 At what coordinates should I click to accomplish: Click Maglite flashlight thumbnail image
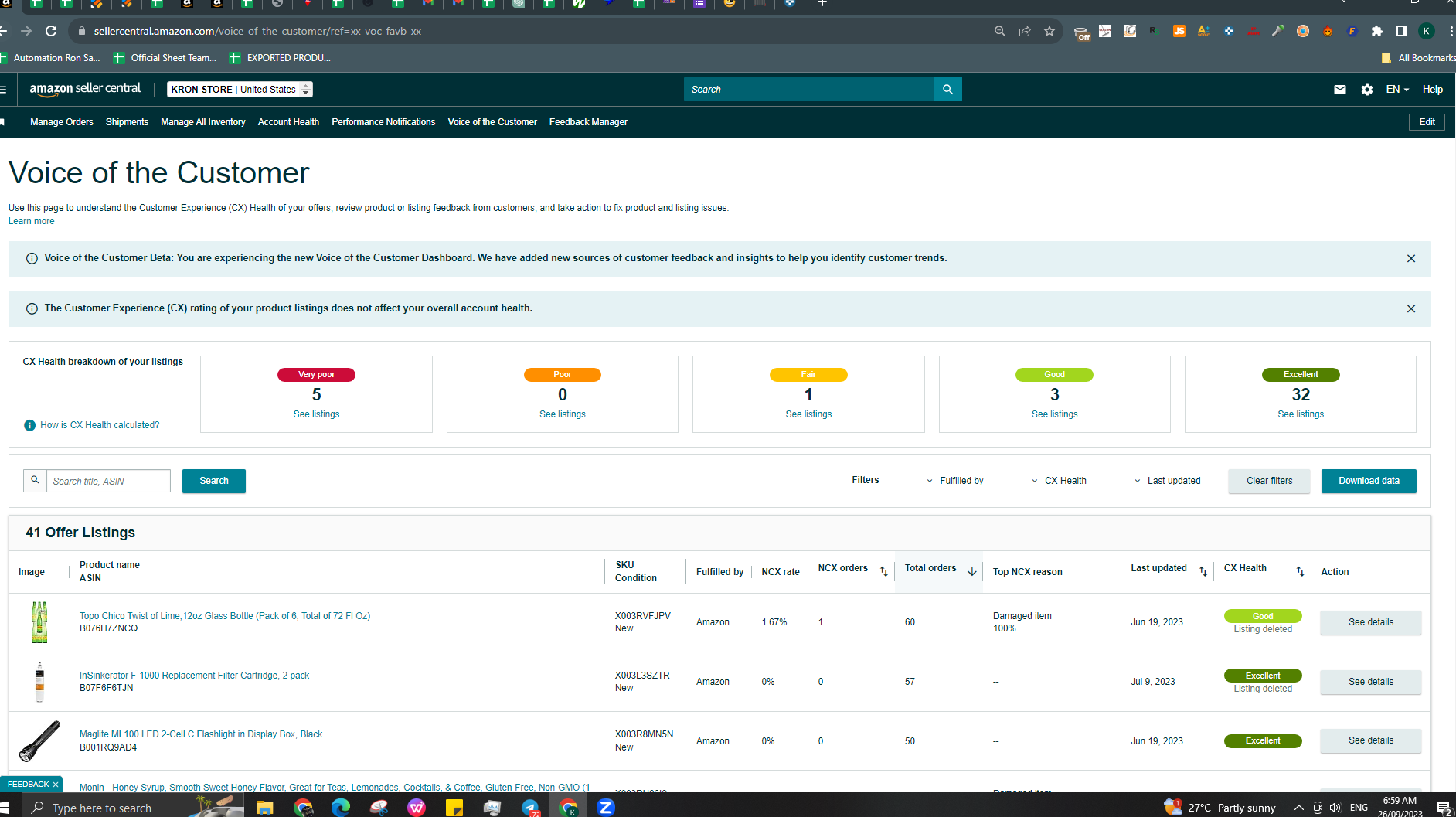39,741
